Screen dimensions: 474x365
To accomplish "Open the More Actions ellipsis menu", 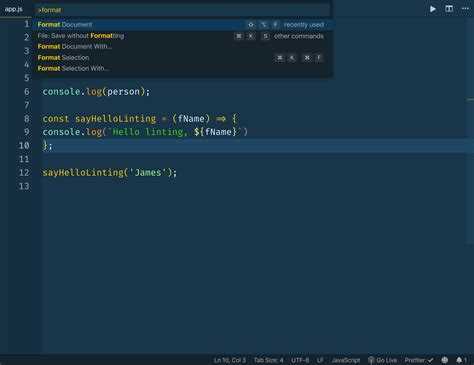I will tap(465, 9).
